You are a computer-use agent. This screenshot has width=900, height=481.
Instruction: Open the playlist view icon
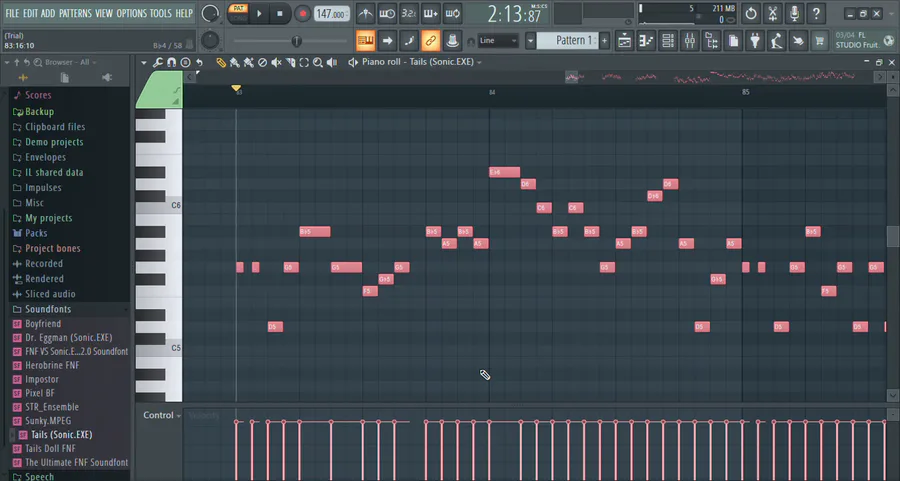(624, 41)
